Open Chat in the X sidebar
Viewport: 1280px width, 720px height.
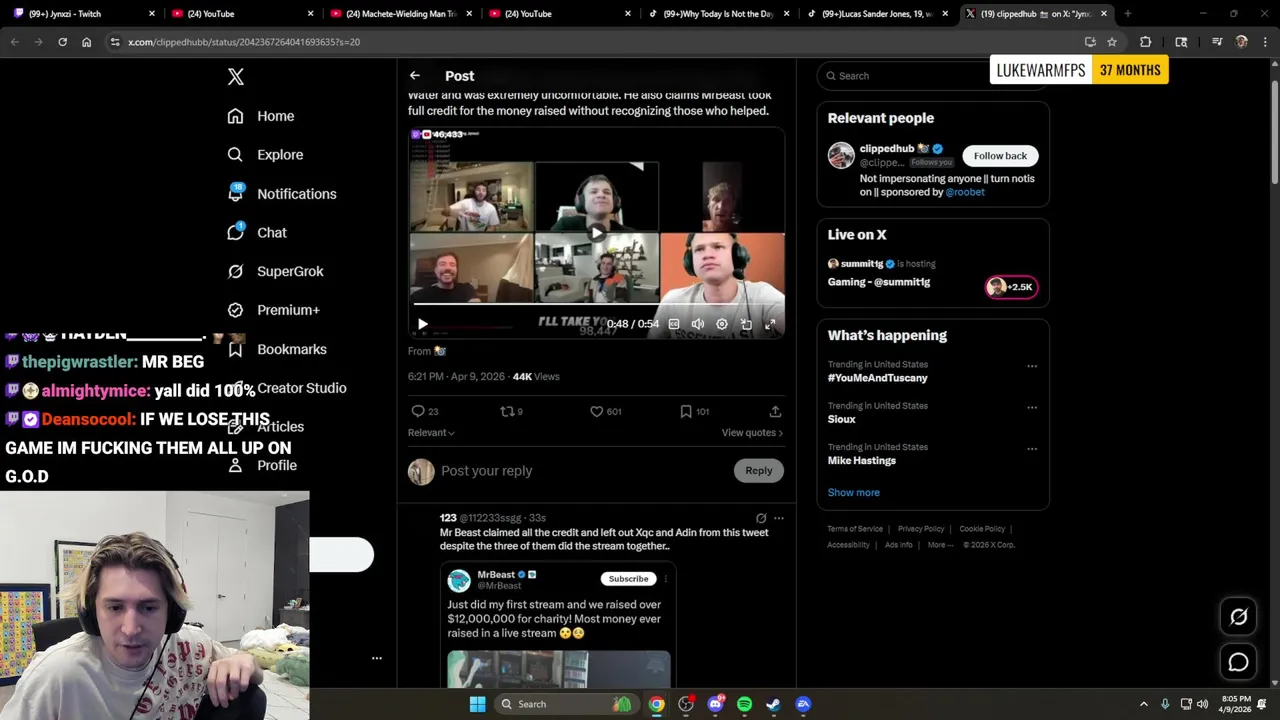pos(257,232)
